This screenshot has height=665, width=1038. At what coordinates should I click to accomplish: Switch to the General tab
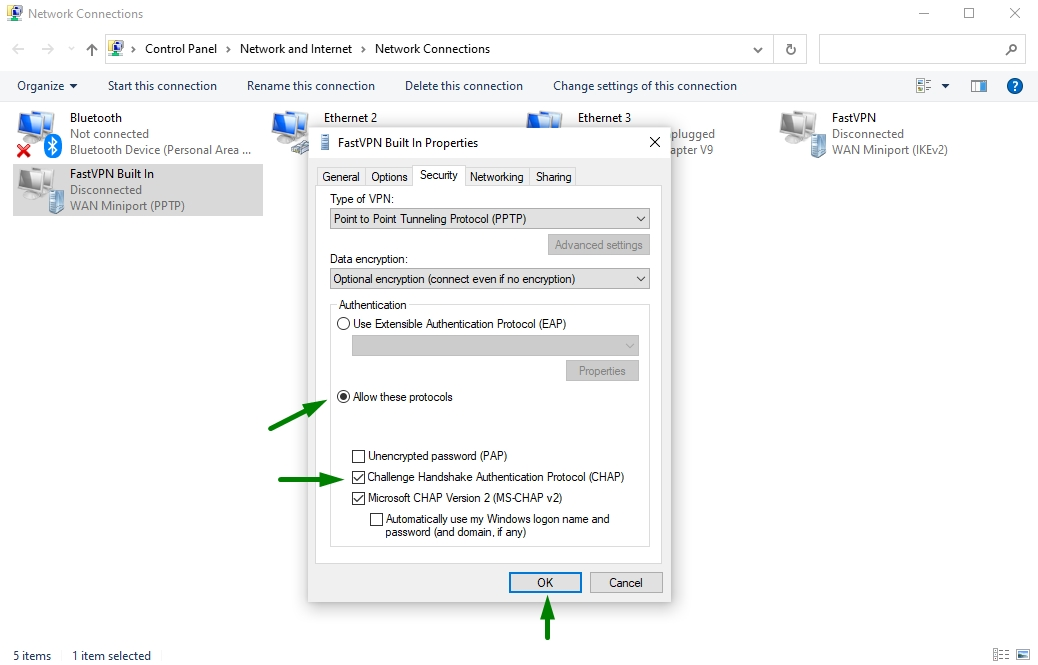point(341,177)
